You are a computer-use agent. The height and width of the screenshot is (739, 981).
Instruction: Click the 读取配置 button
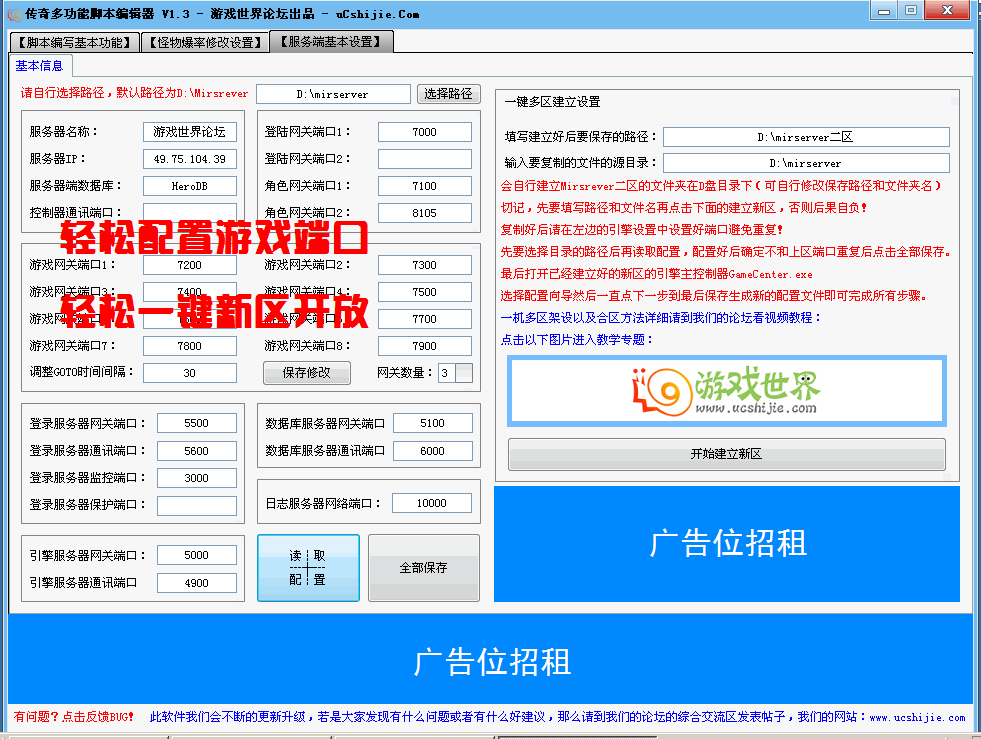pyautogui.click(x=308, y=568)
